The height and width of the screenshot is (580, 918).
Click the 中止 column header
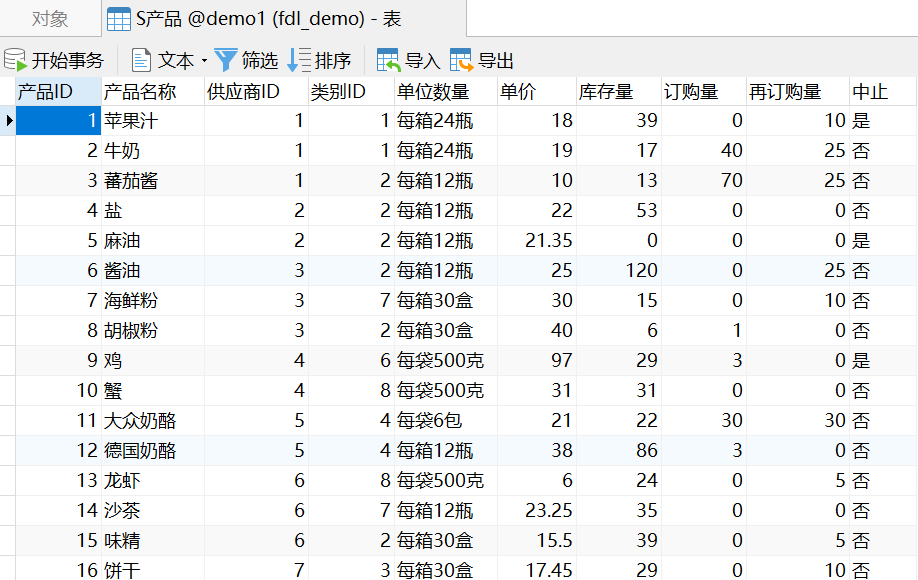[x=870, y=92]
